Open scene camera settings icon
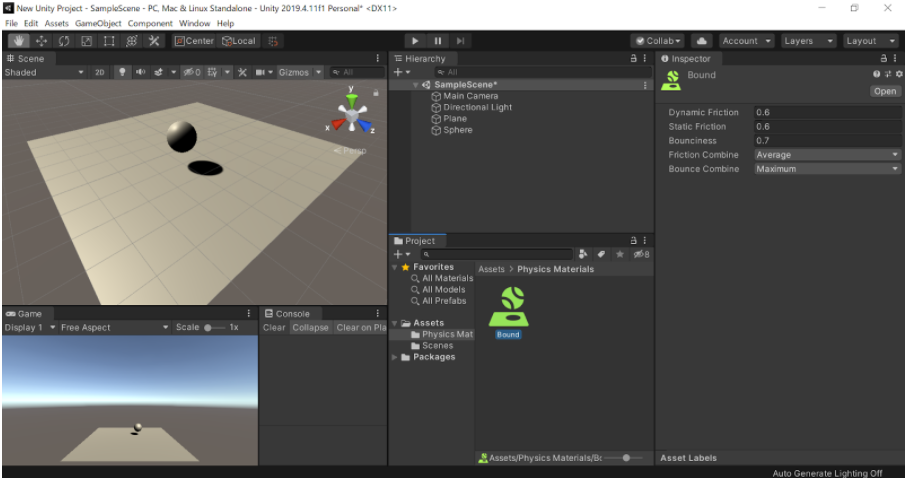The width and height of the screenshot is (909, 482). [260, 72]
